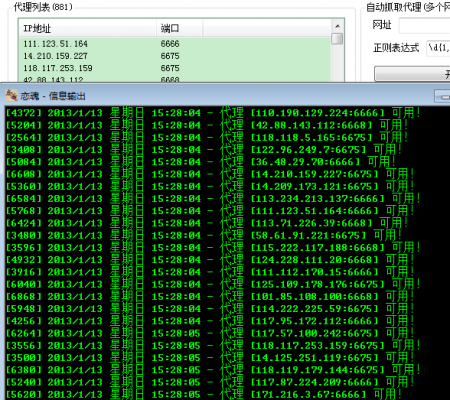The height and width of the screenshot is (400, 450).
Task: Click the proxy list scrollbar thumb
Action: pos(337,38)
